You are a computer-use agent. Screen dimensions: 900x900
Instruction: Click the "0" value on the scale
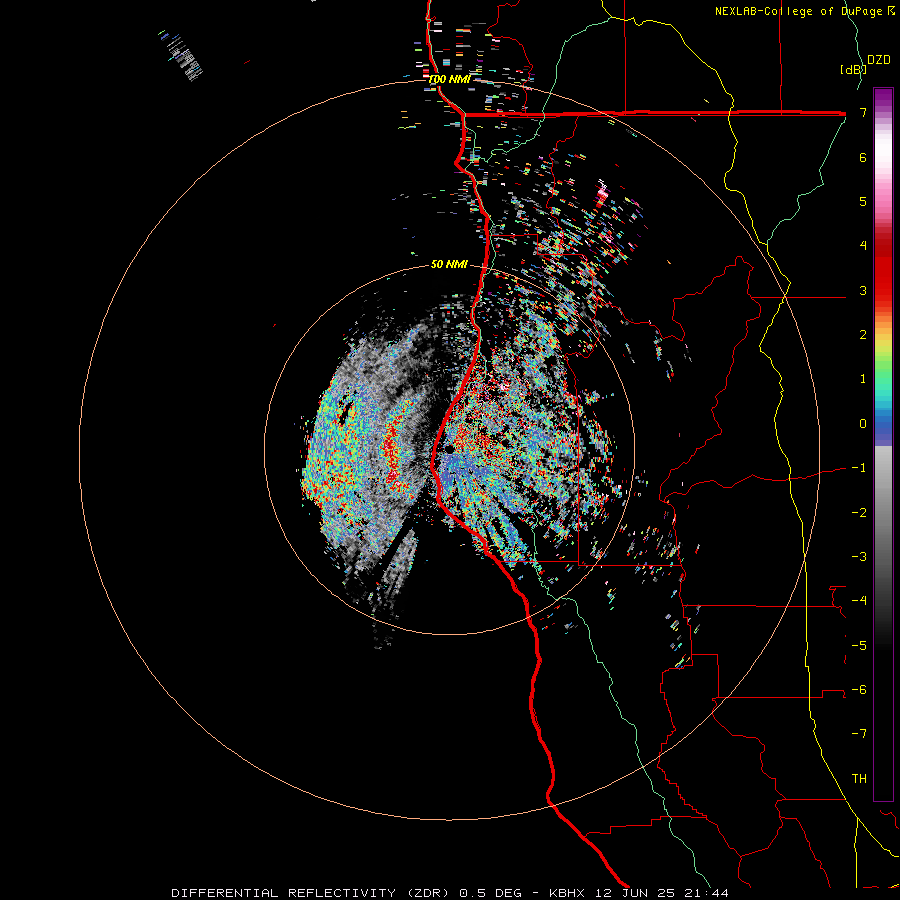click(x=863, y=424)
